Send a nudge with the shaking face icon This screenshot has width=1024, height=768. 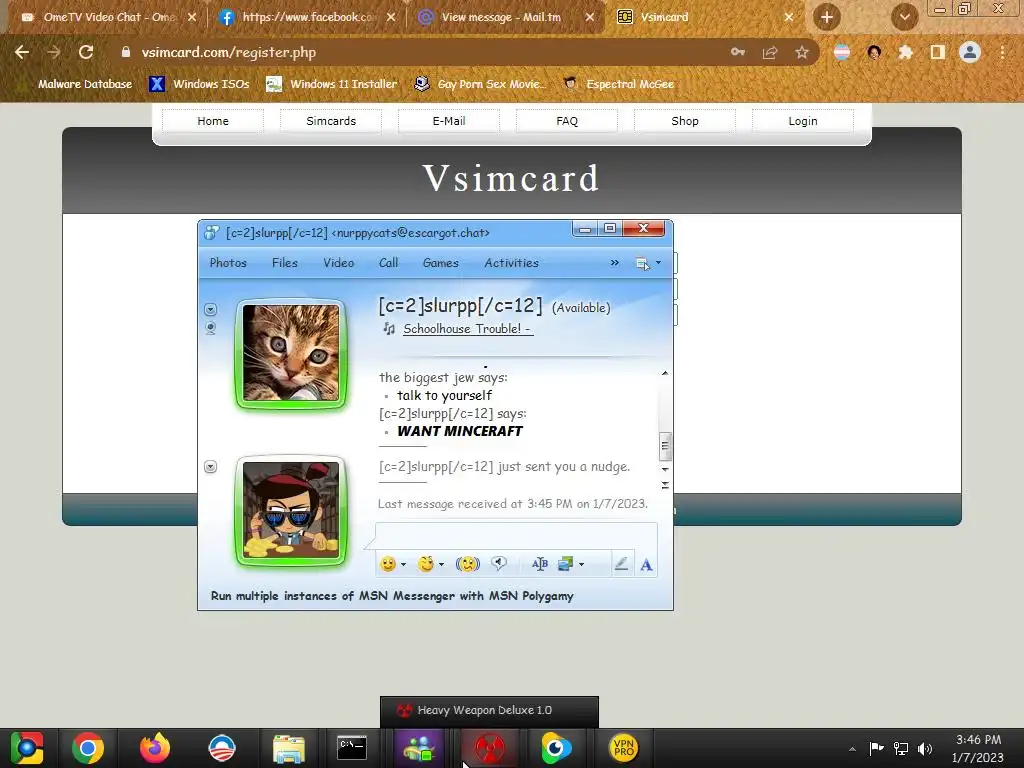468,564
